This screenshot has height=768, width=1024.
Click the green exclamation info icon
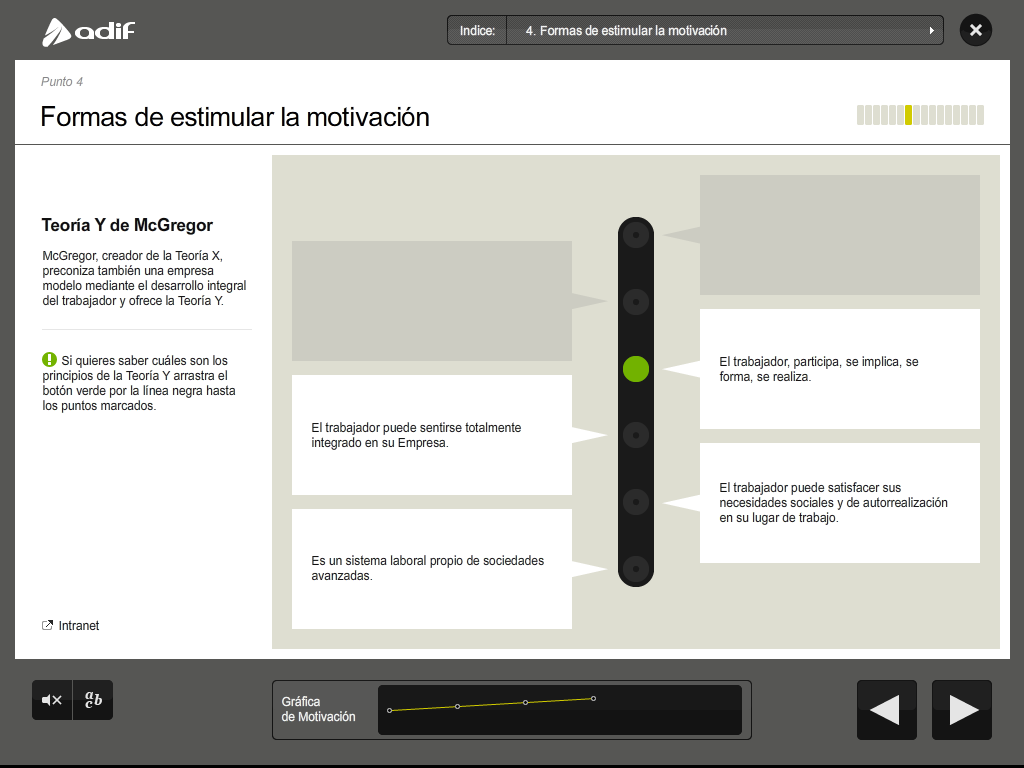[49, 360]
